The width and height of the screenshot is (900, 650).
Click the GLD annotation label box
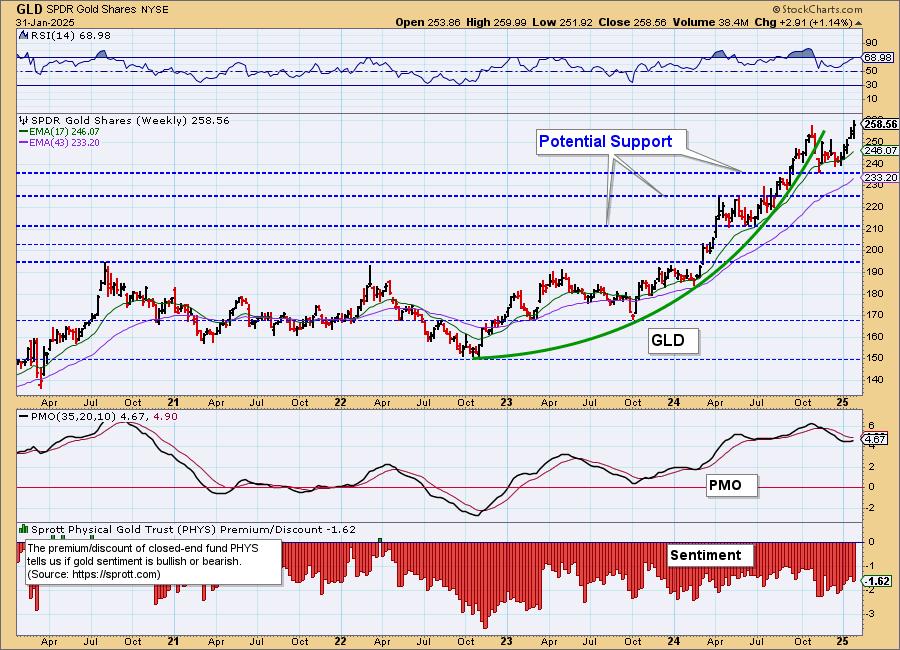tap(674, 341)
